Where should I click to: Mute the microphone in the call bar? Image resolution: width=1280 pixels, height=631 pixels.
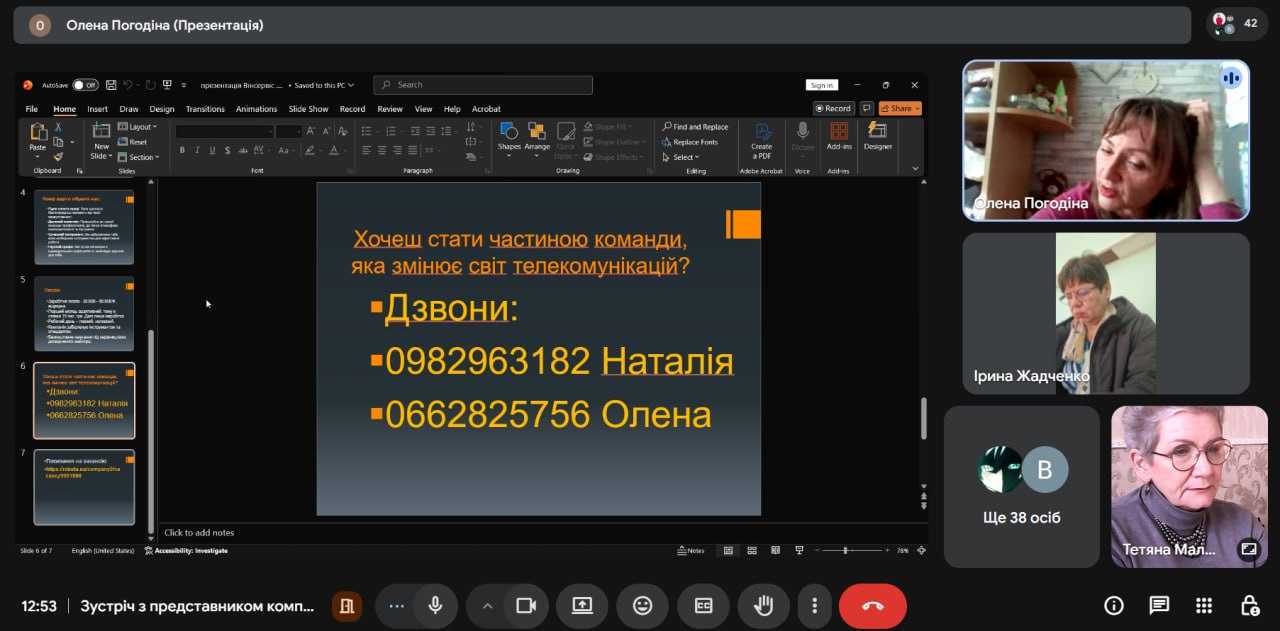click(x=435, y=606)
